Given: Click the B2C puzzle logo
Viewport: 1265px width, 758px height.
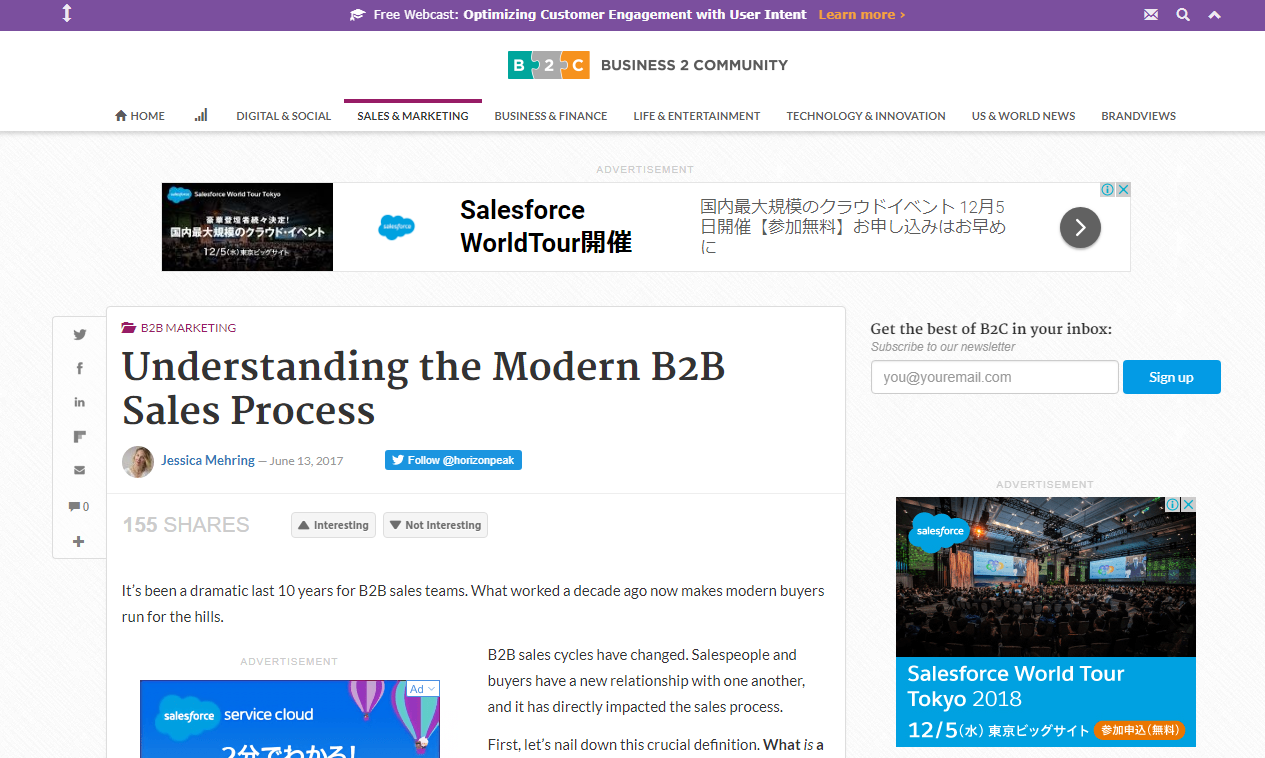Looking at the screenshot, I should (548, 65).
